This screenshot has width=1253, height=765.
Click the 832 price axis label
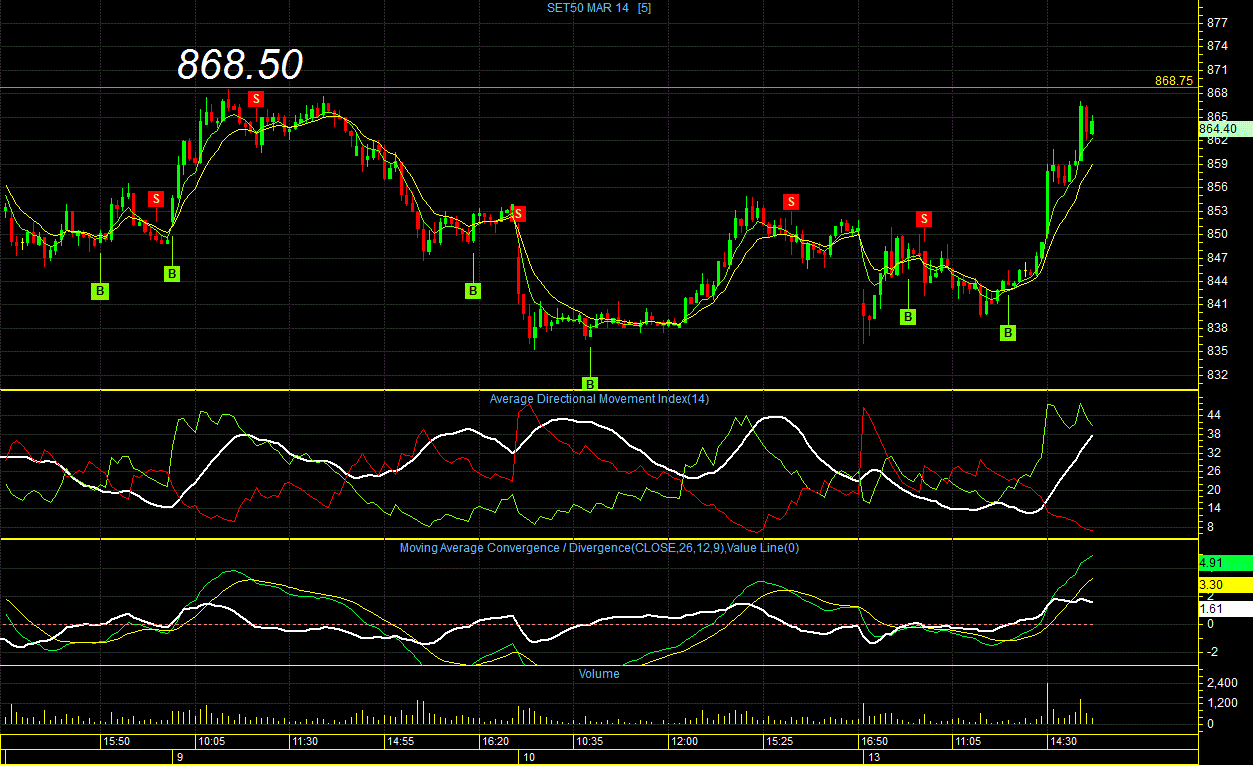tap(1218, 375)
